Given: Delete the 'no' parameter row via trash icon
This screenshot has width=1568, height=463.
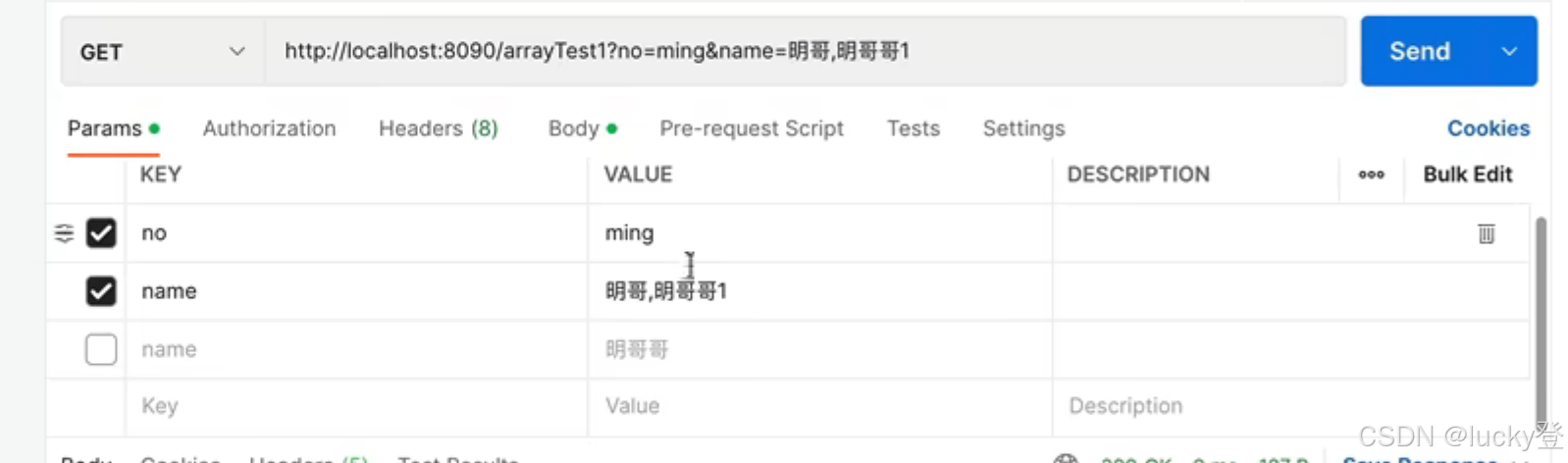Looking at the screenshot, I should pos(1486,233).
